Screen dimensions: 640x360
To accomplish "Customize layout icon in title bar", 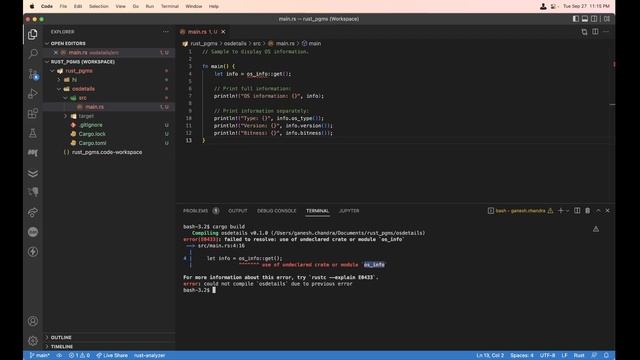I will pyautogui.click(x=607, y=19).
